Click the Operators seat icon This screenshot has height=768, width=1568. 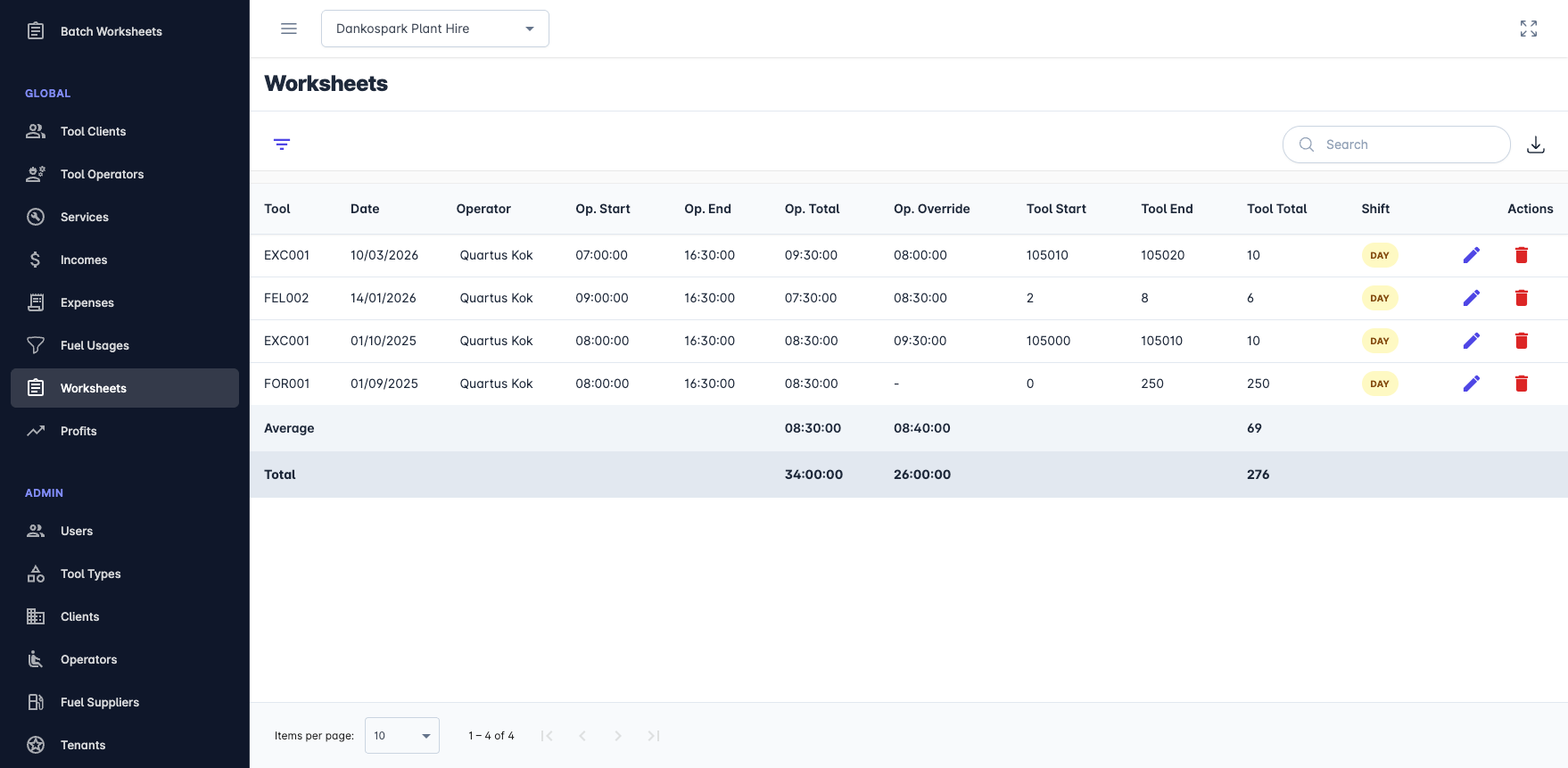coord(36,659)
